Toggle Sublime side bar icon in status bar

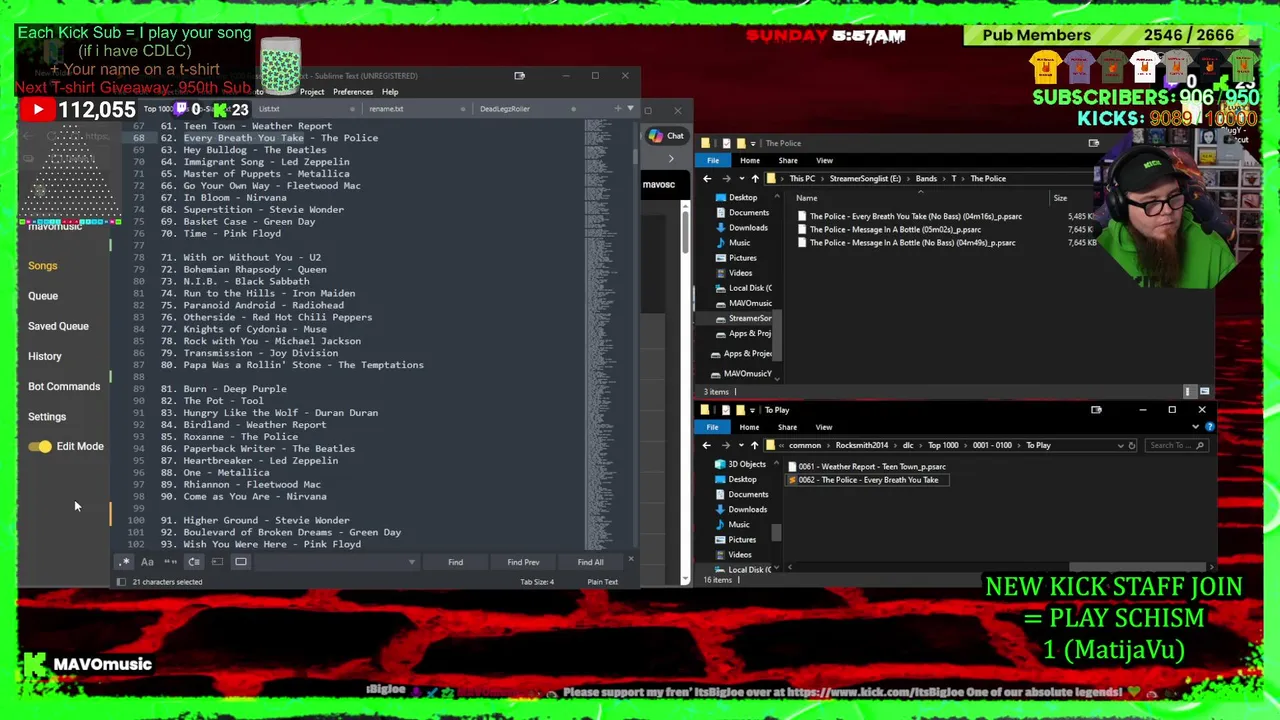[x=122, y=582]
